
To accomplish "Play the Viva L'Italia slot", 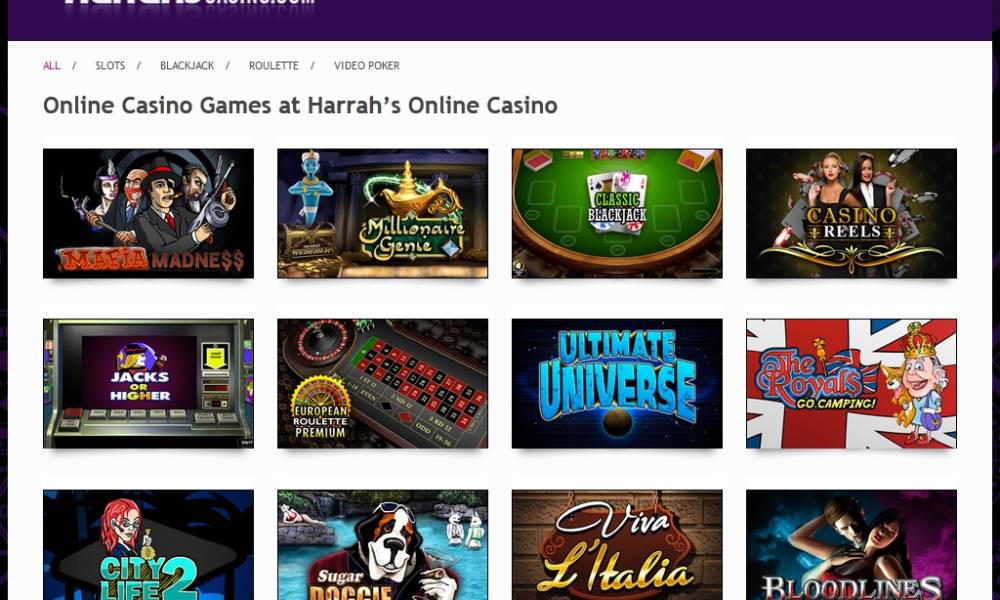I will [617, 545].
